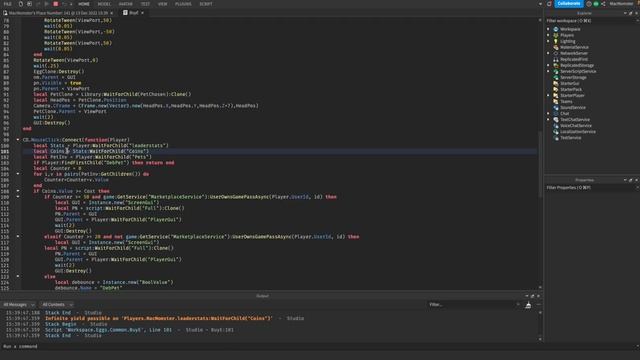Viewport: 640px width, 360px height.
Task: Click the 'Workspace.Eggs.Common.BuyE' script output line
Action: pos(139,330)
